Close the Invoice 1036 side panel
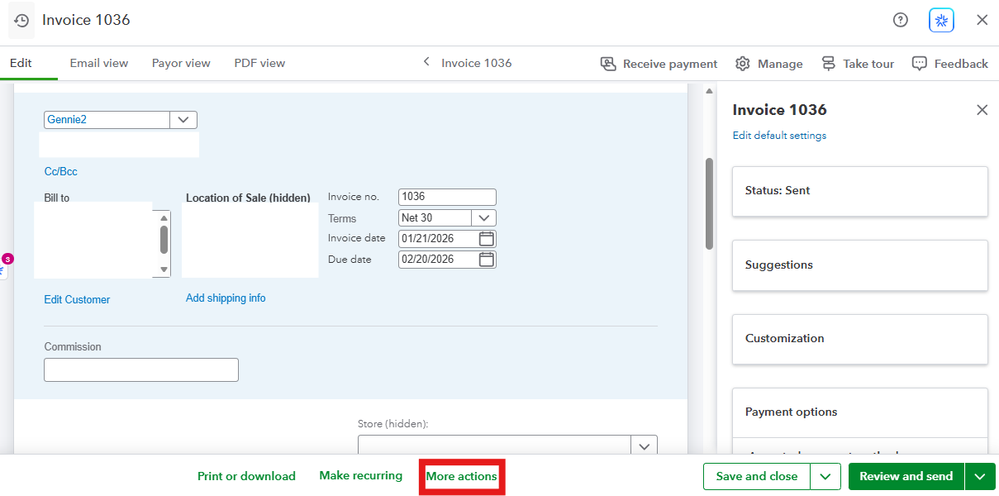The image size is (999, 496). (982, 110)
